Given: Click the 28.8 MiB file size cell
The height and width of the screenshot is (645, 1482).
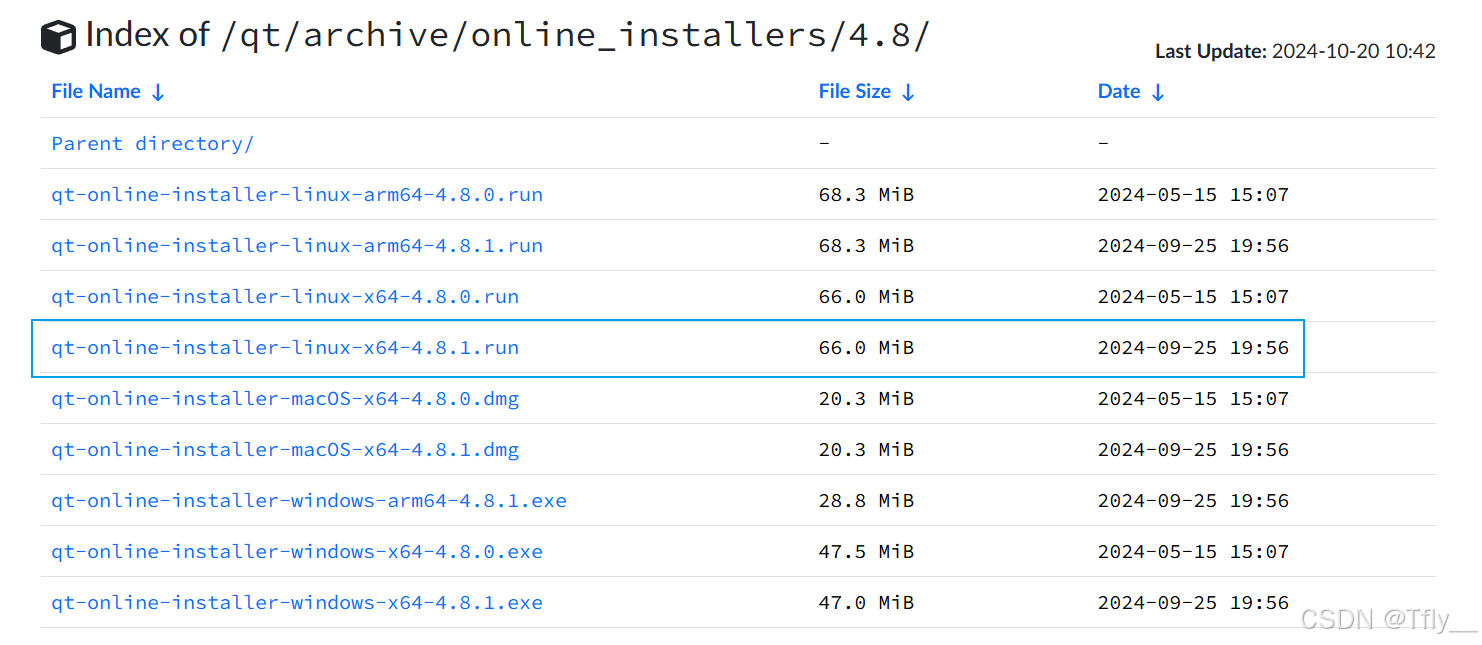Looking at the screenshot, I should point(866,501).
